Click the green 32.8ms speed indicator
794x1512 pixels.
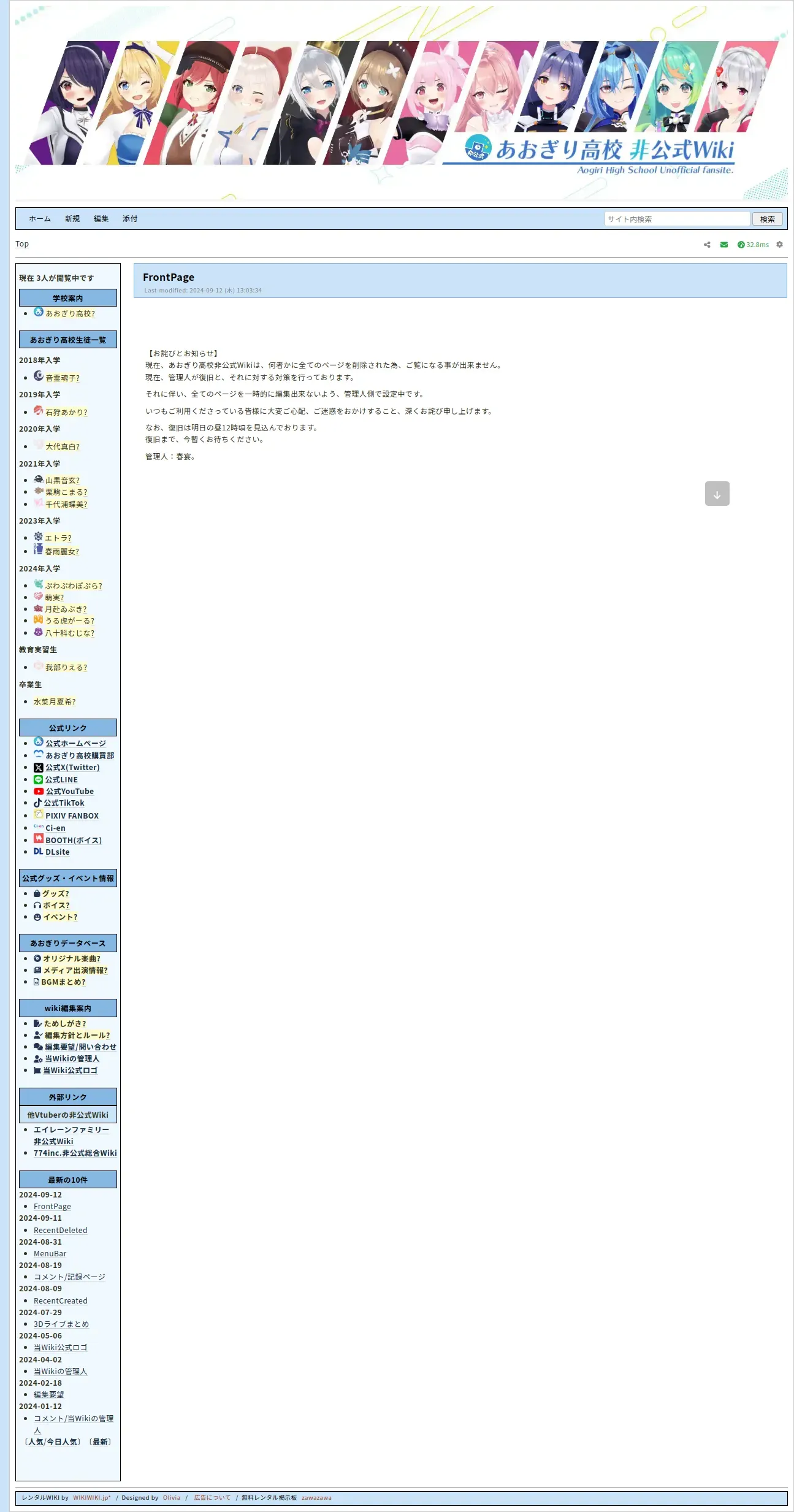pyautogui.click(x=753, y=245)
